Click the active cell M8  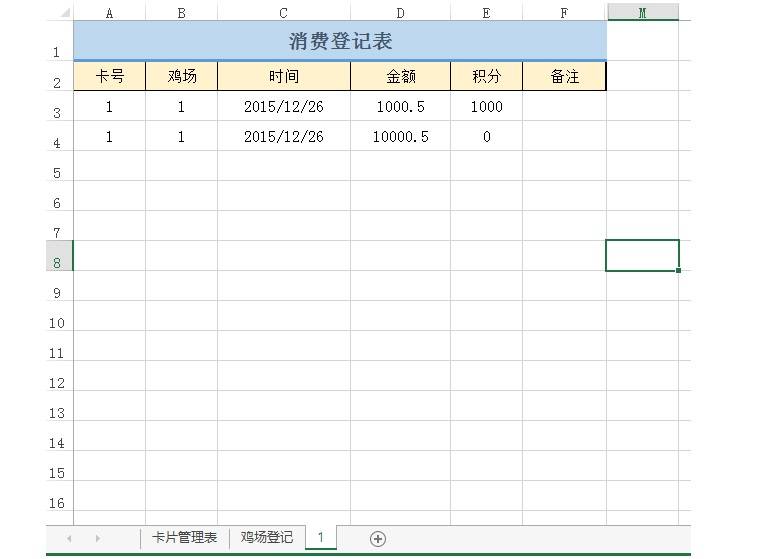[642, 255]
